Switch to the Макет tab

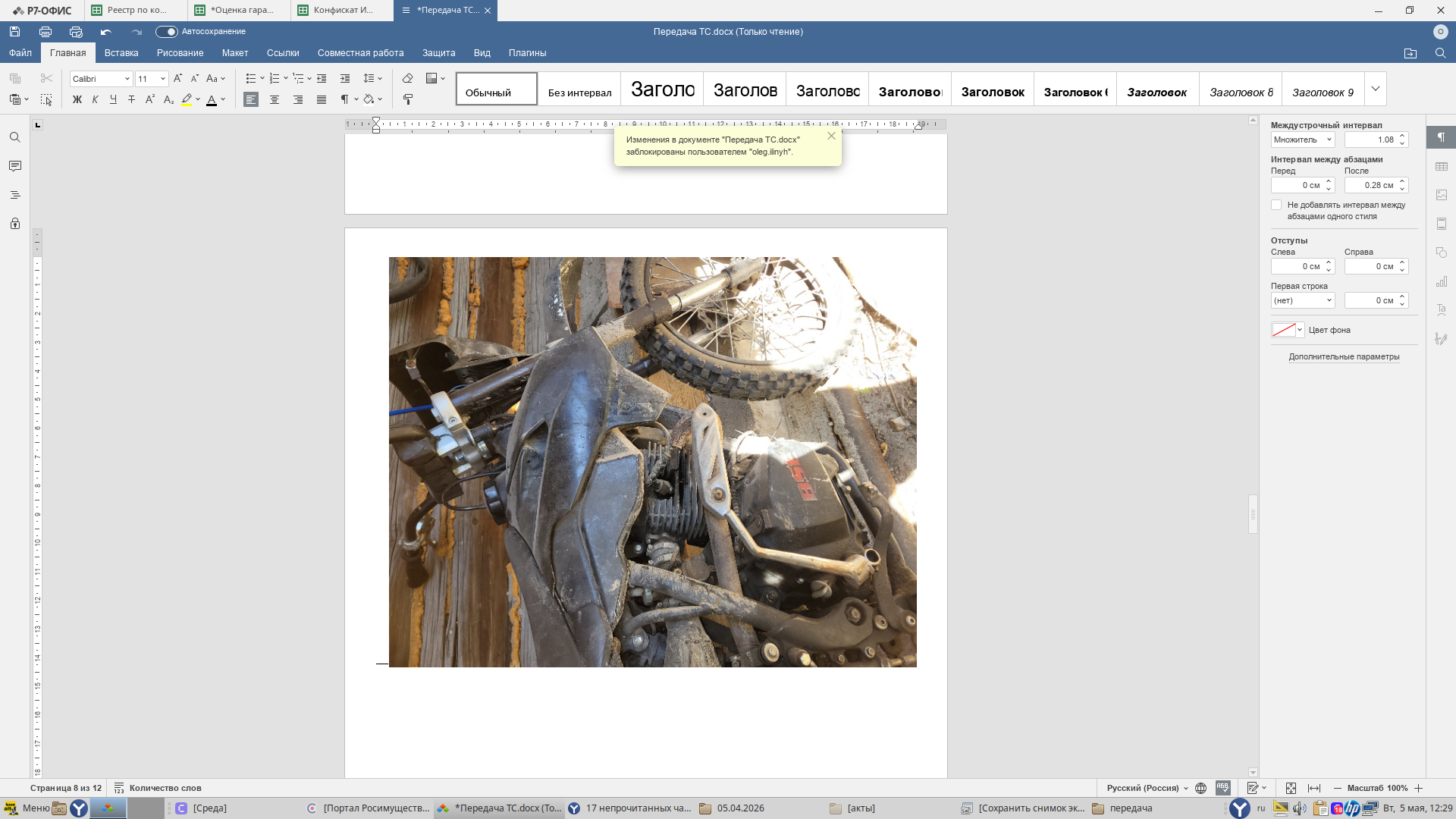point(235,53)
